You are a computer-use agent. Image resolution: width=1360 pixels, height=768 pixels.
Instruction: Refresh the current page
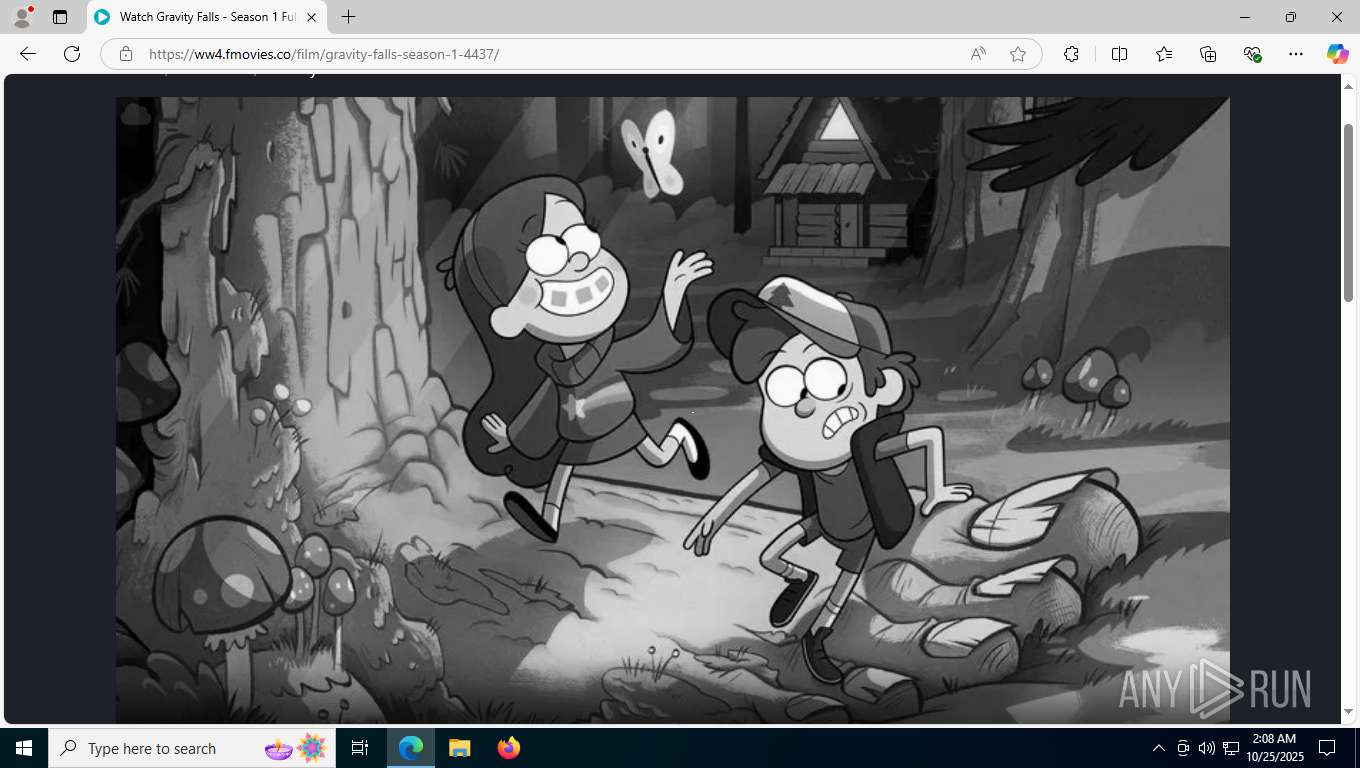coord(72,54)
